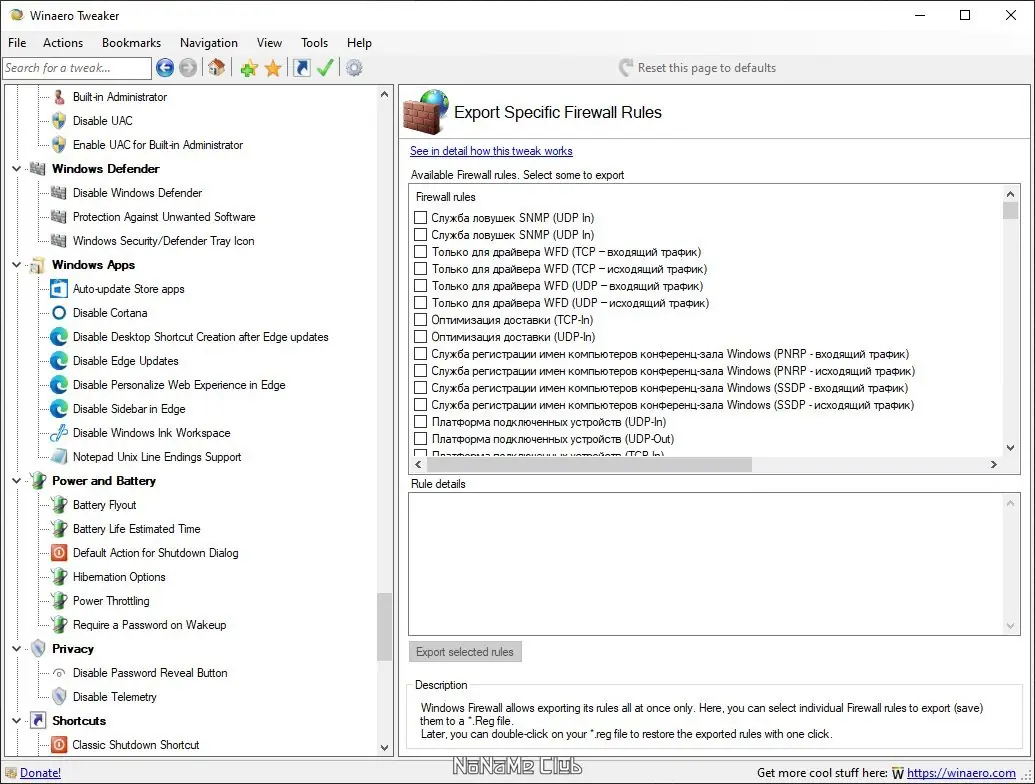Click the Disable UAC shield icon
Viewport: 1035px width, 784px height.
click(59, 121)
